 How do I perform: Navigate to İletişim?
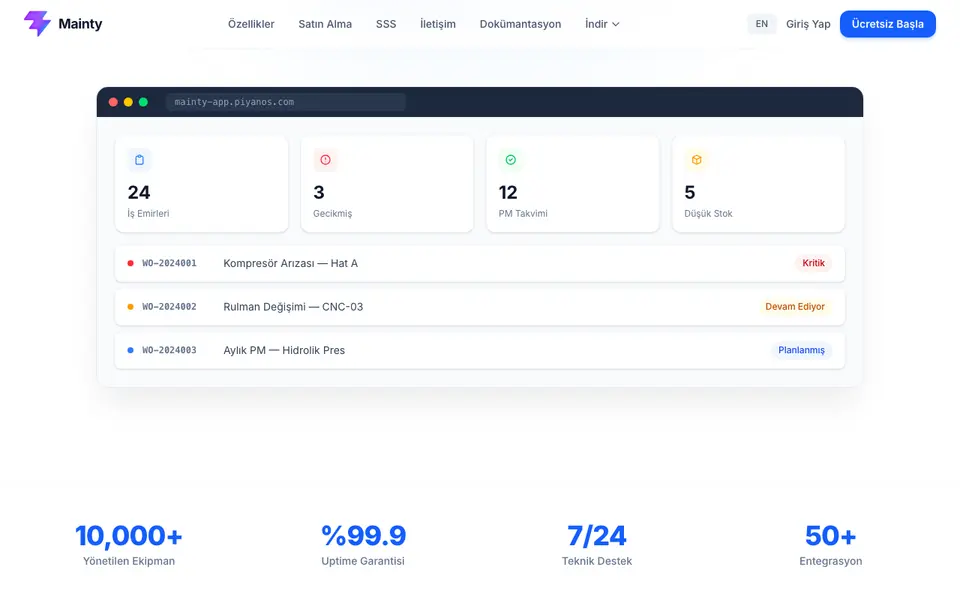tap(438, 24)
